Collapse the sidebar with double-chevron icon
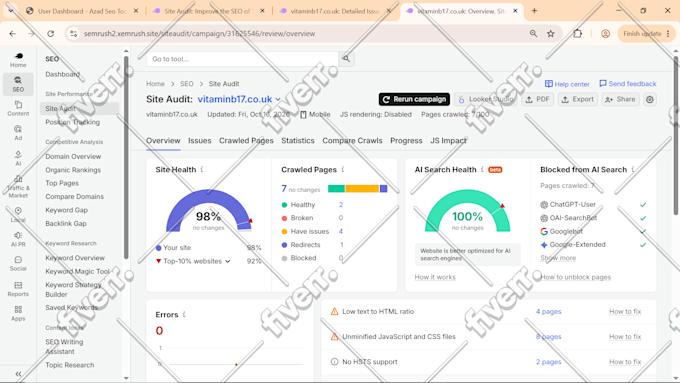The width and height of the screenshot is (680, 383). point(18,374)
